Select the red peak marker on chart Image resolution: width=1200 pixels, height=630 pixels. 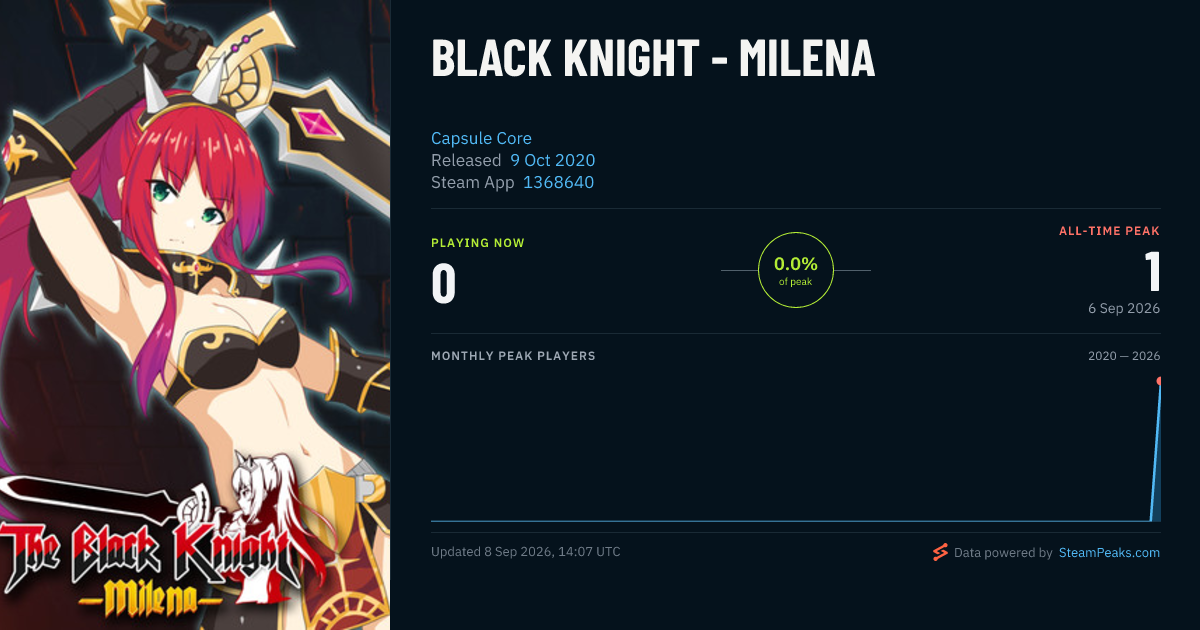1159,381
